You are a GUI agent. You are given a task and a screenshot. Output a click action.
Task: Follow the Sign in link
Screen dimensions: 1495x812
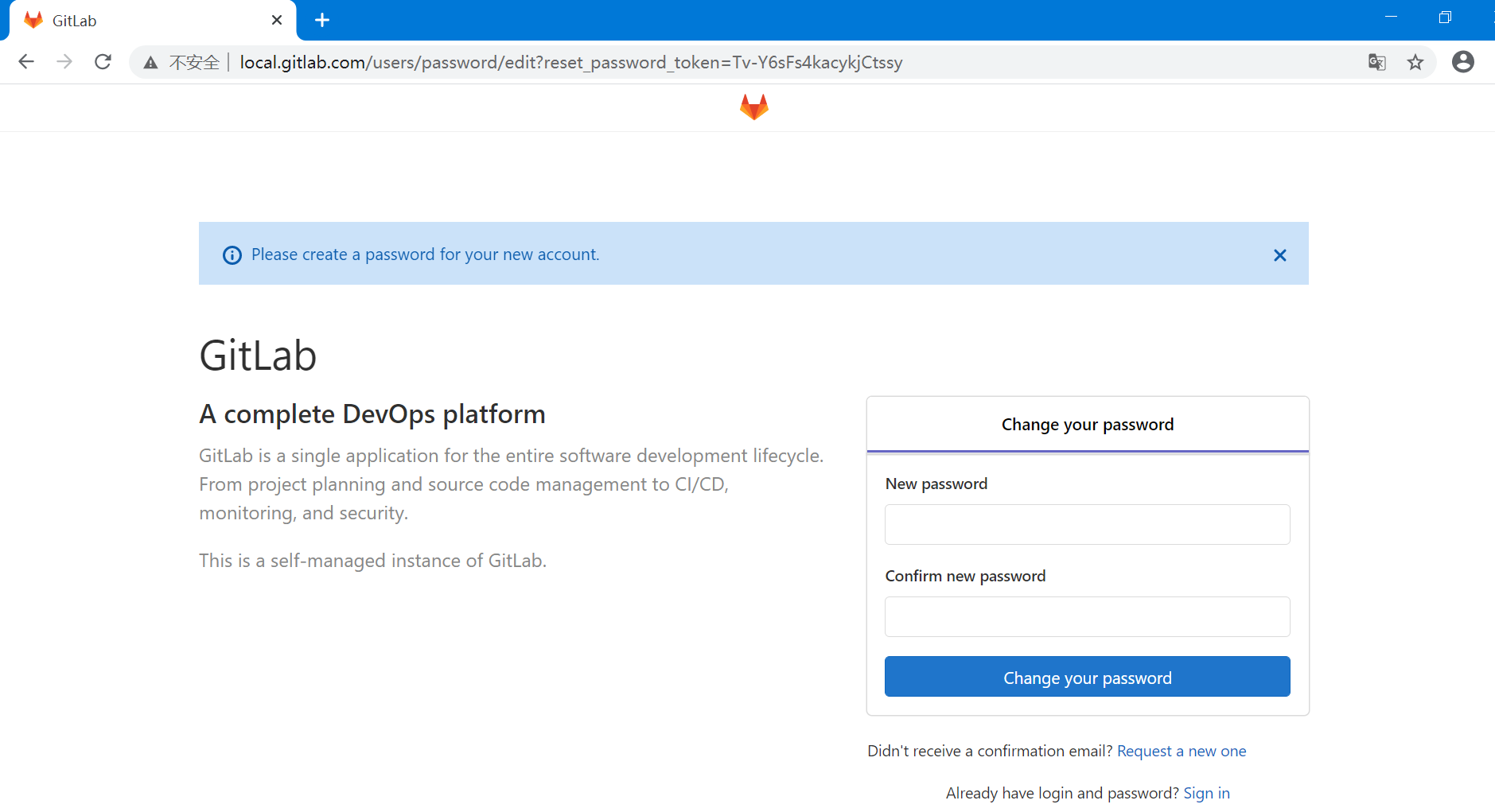point(1206,794)
